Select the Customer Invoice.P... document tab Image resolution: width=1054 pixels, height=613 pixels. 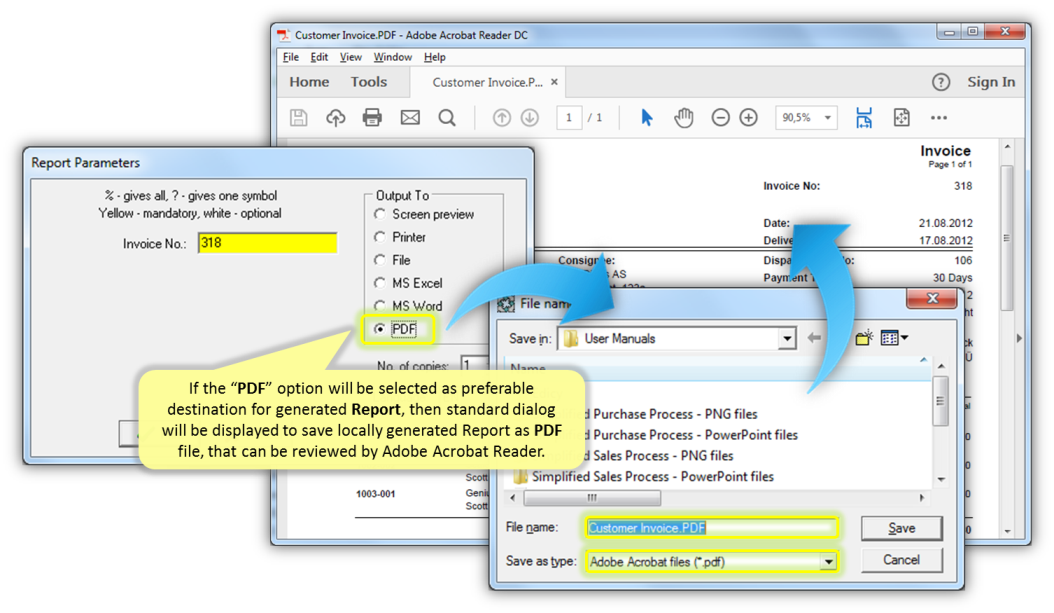487,82
